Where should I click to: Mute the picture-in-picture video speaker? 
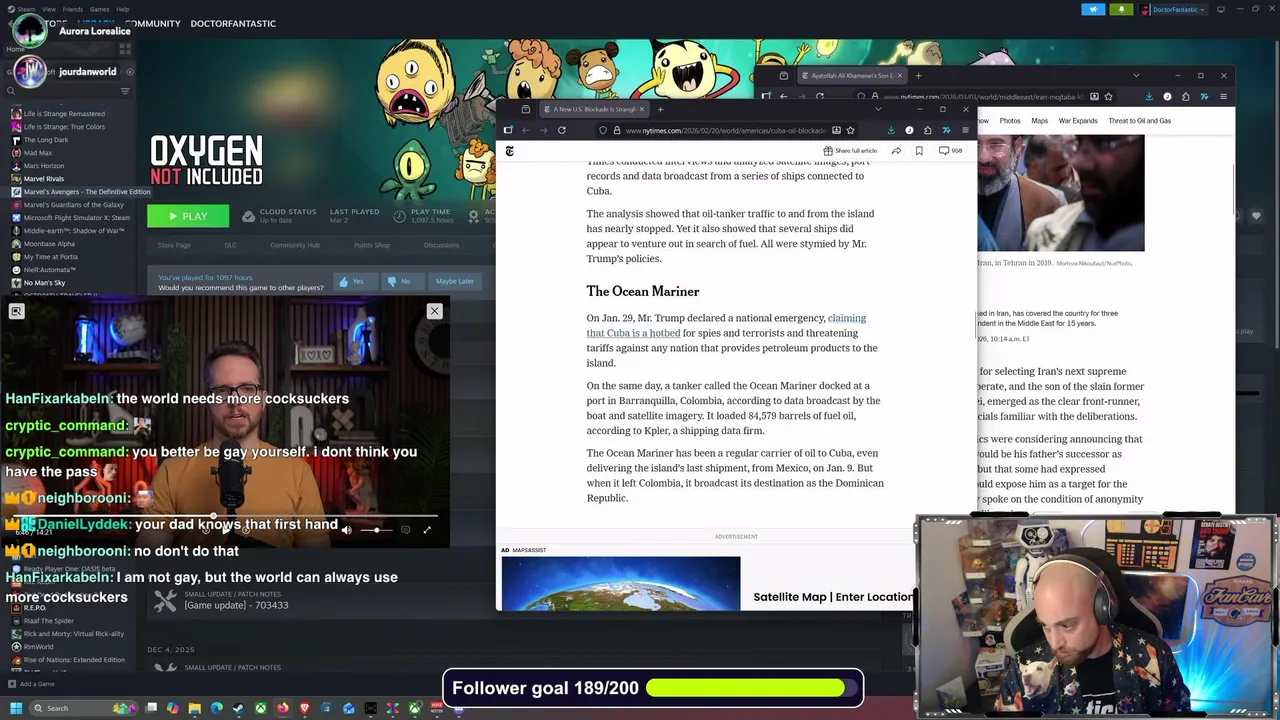point(346,530)
